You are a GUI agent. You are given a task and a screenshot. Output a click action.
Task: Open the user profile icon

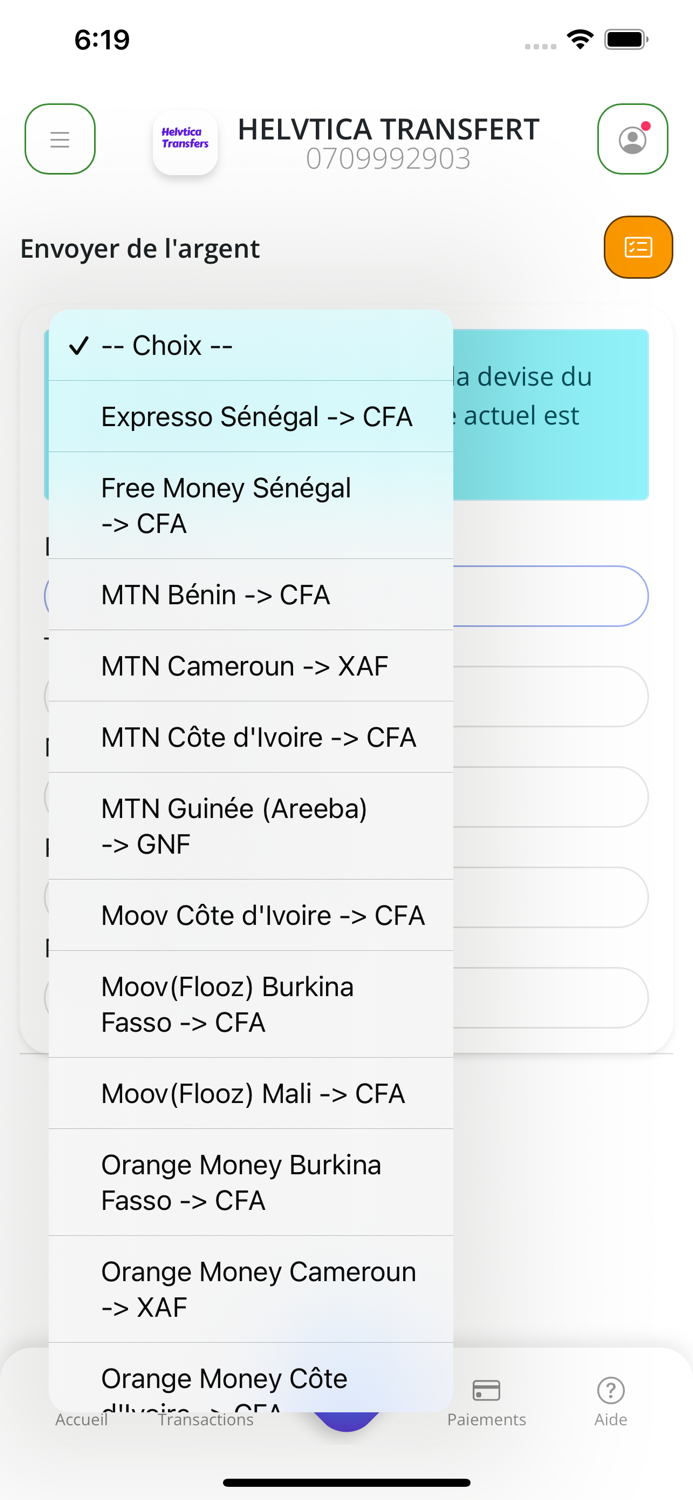pyautogui.click(x=632, y=139)
